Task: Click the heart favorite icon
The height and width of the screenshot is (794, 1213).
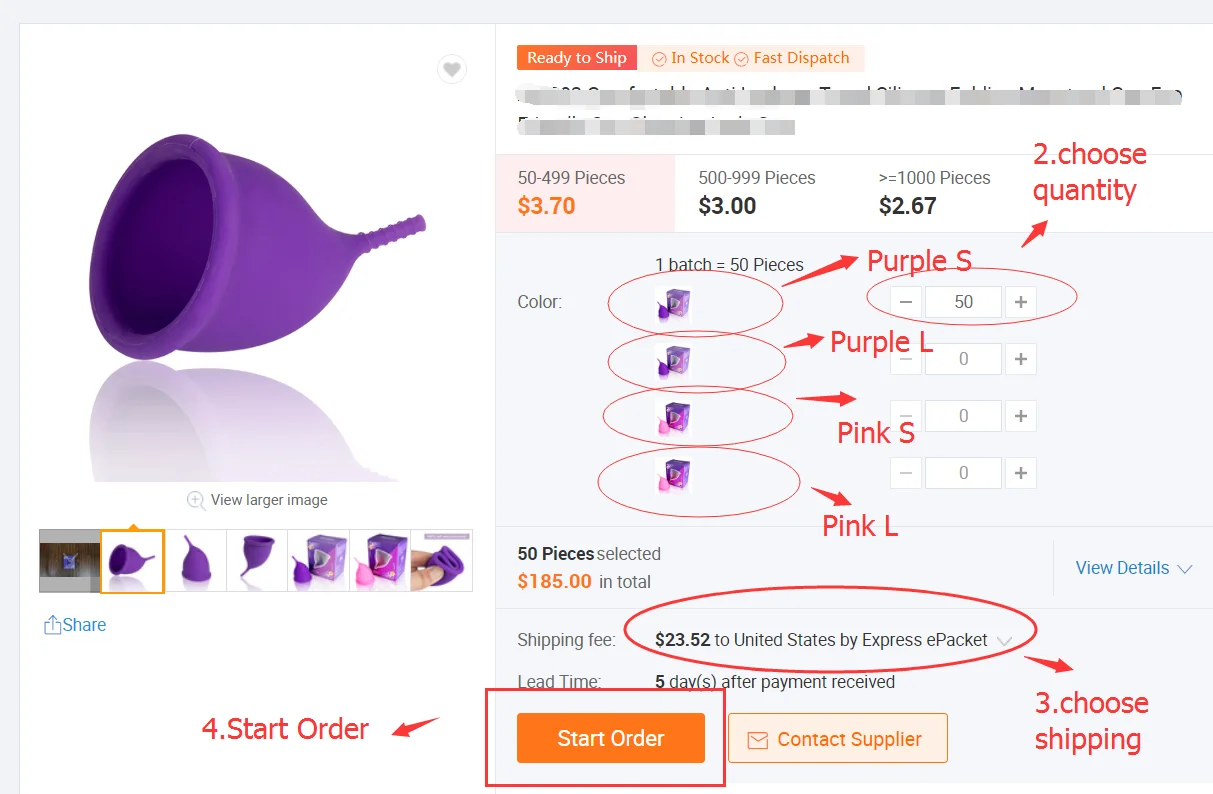Action: tap(452, 69)
